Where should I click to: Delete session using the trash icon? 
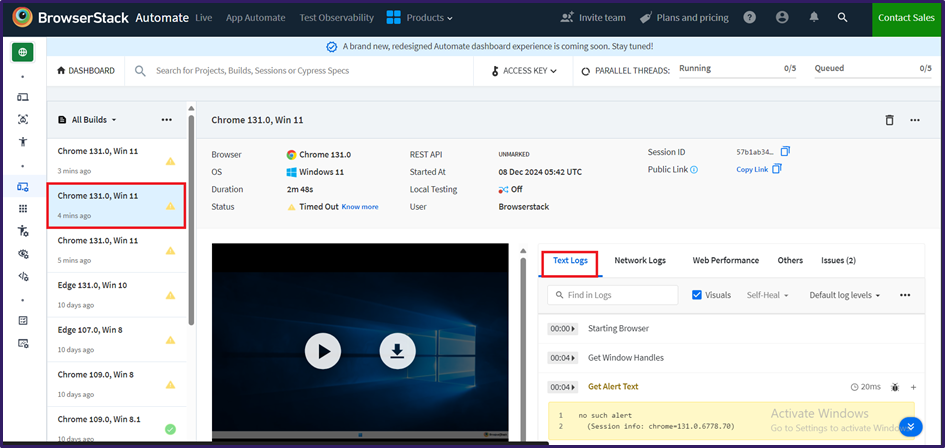(x=889, y=120)
